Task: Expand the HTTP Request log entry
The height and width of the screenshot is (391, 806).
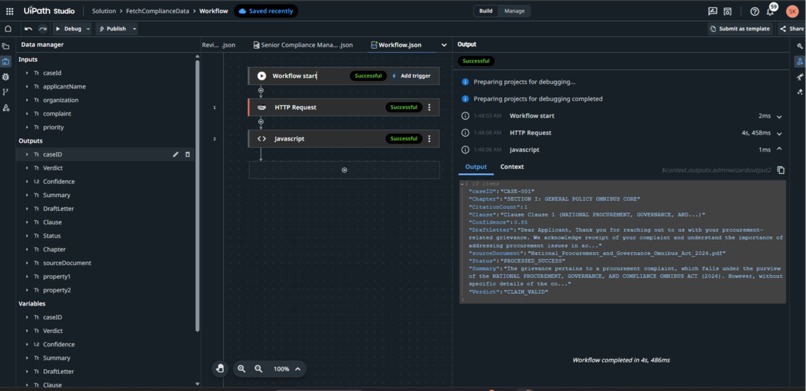Action: [779, 134]
